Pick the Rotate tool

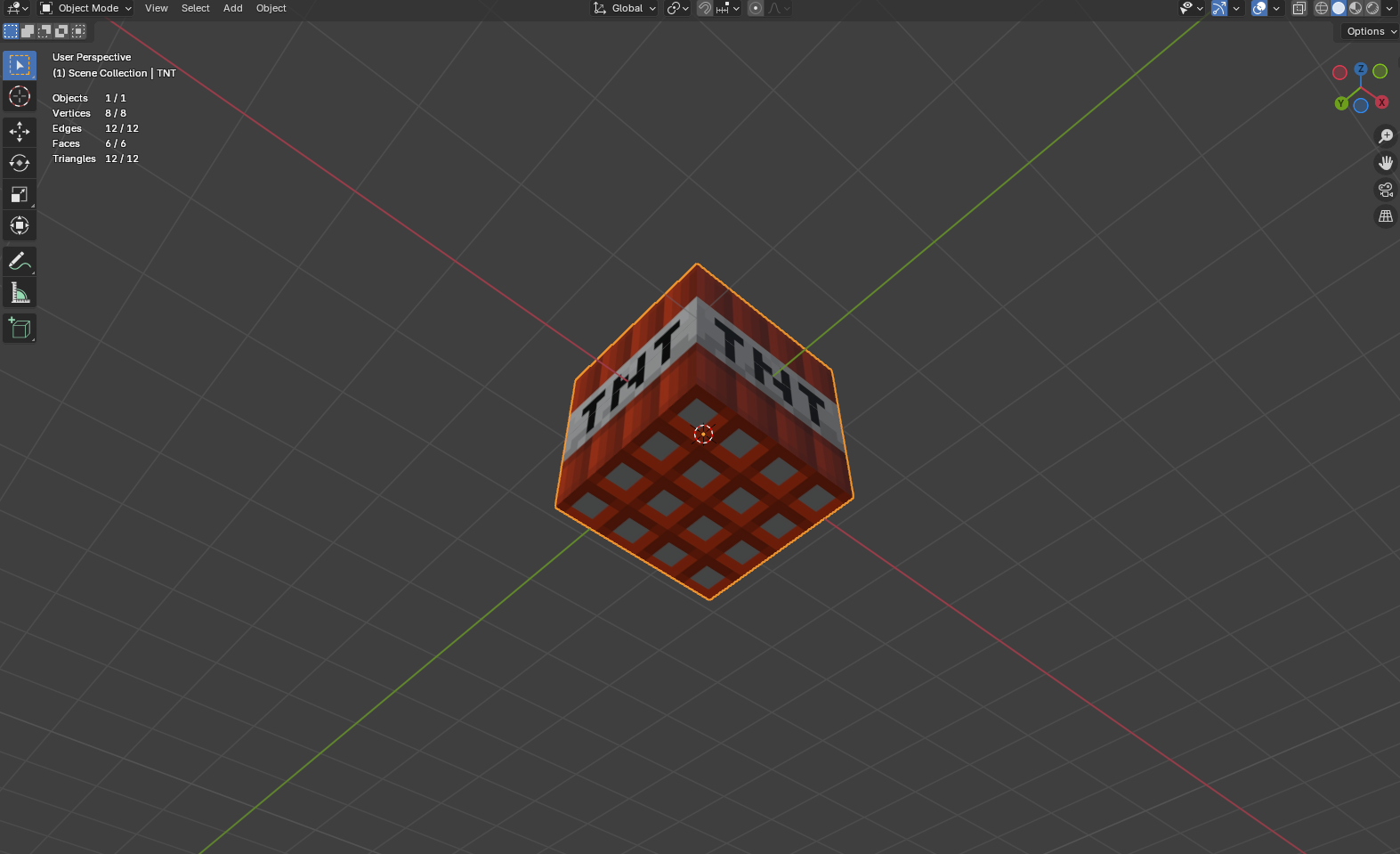point(20,163)
